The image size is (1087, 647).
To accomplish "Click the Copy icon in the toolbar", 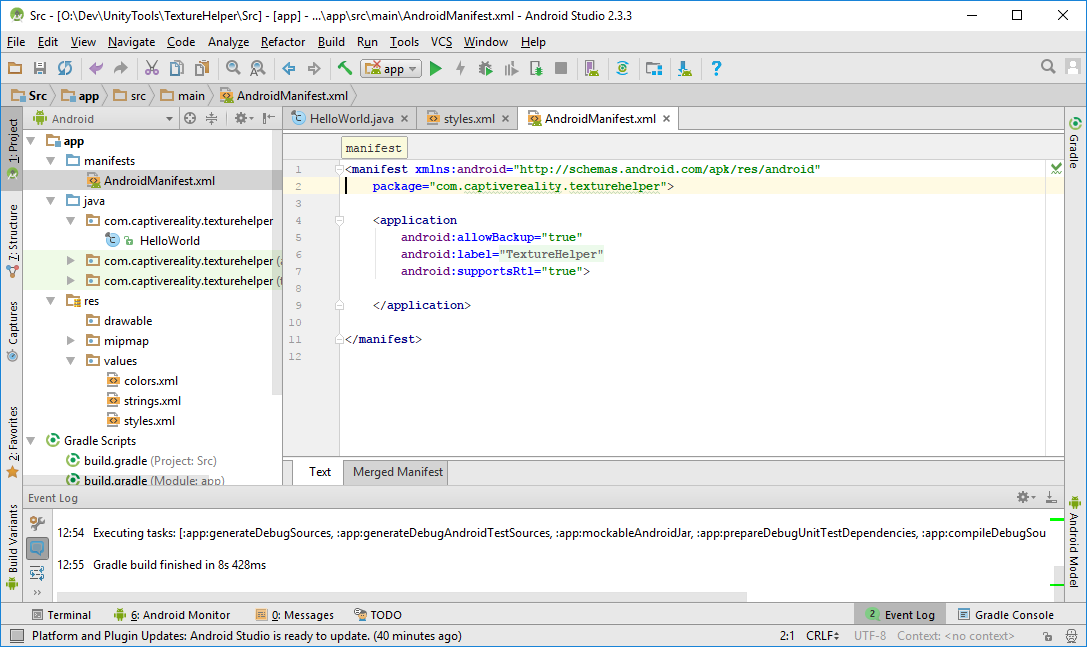I will pyautogui.click(x=177, y=68).
